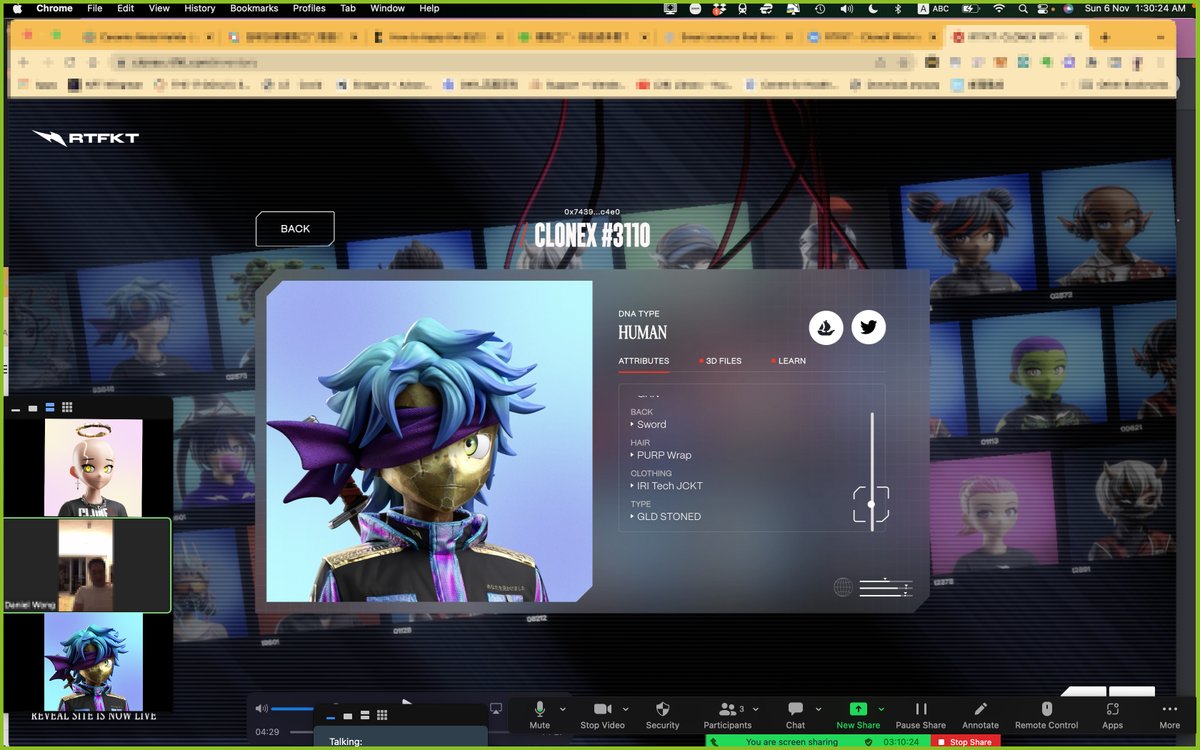The width and height of the screenshot is (1200, 750).
Task: Share CloneX #3110 via the Twitter icon
Action: [x=868, y=327]
